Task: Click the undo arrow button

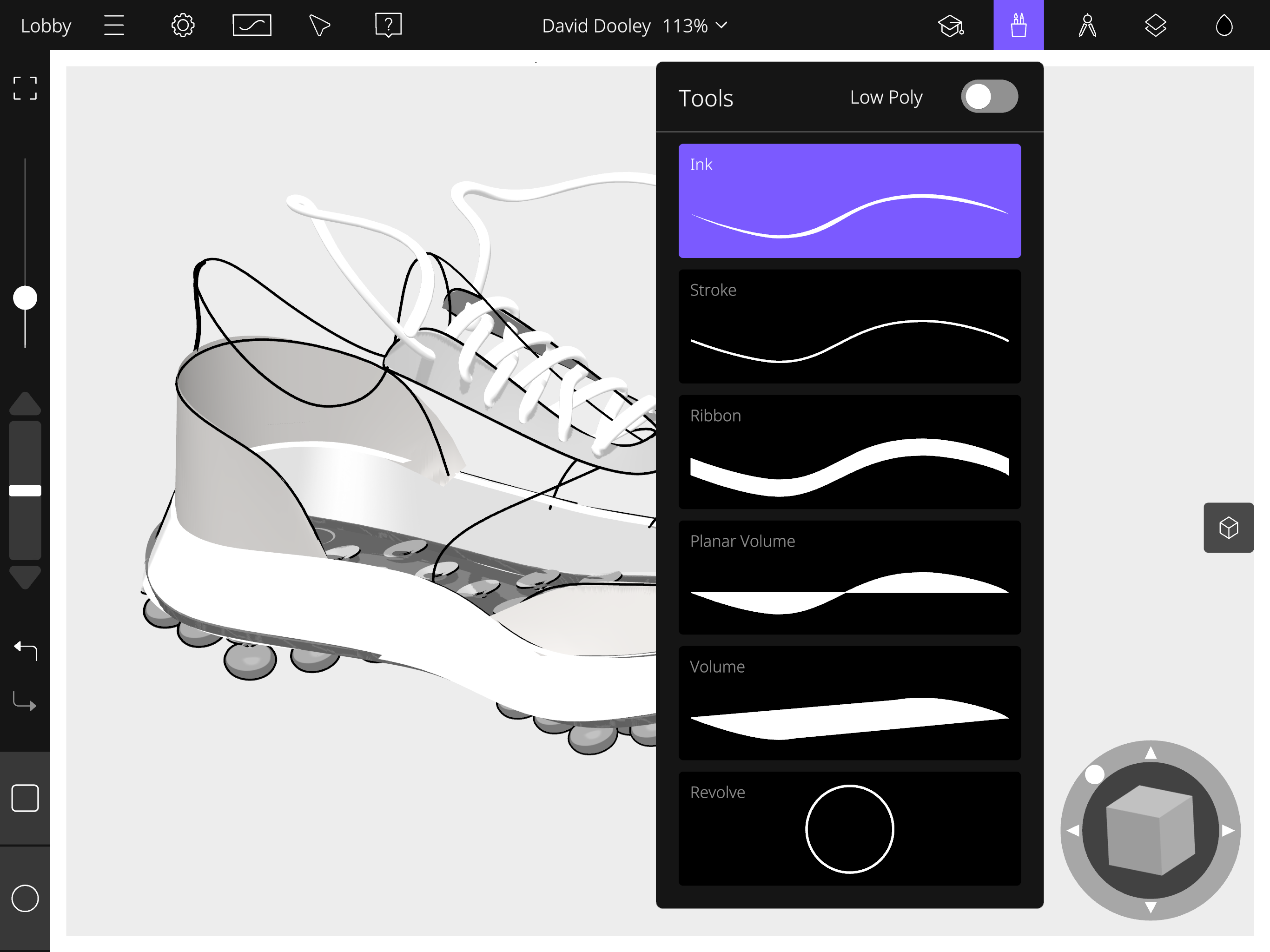Action: point(25,650)
